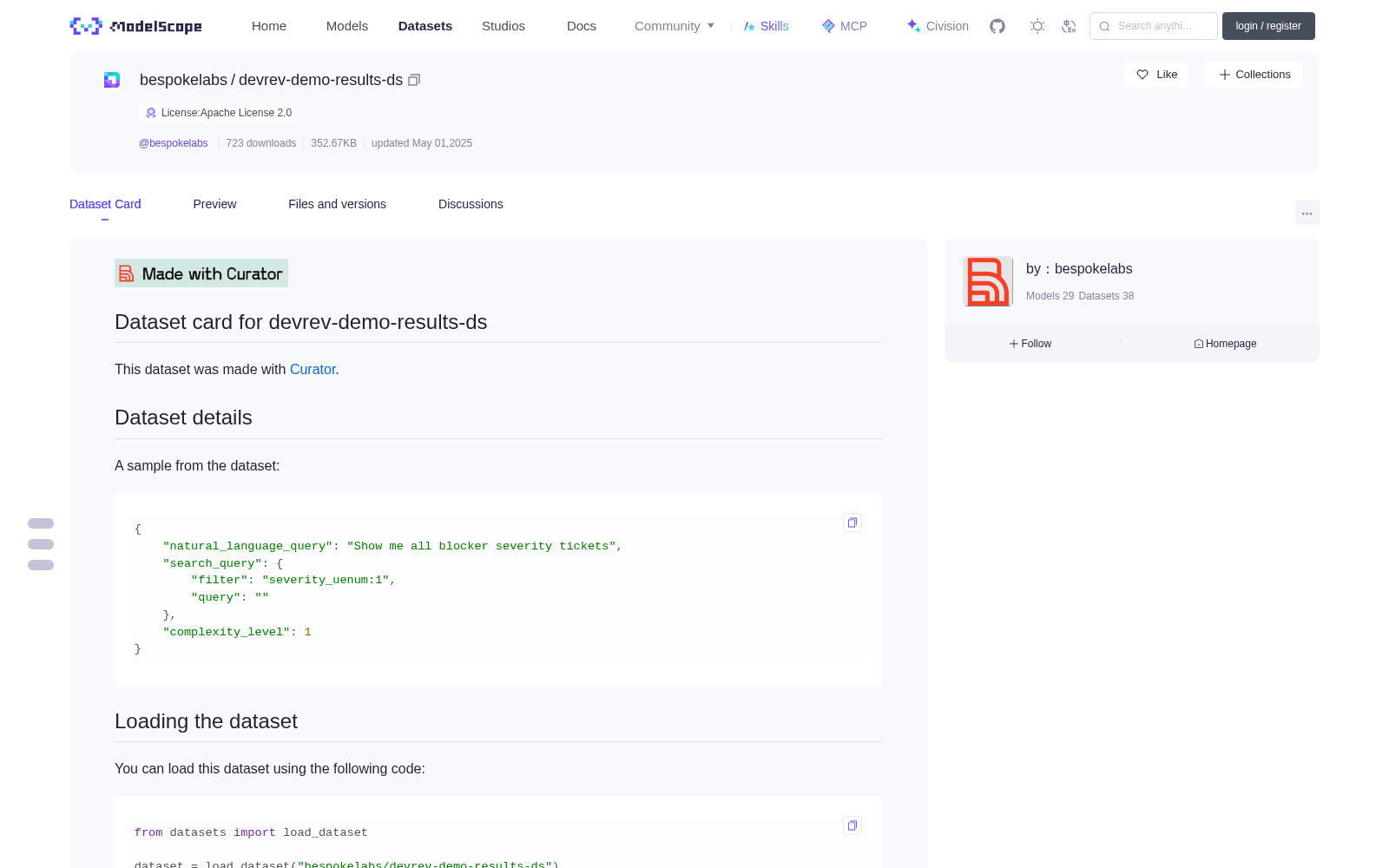This screenshot has height=868, width=1389.
Task: Open the three-dots more options menu
Action: point(1307,213)
